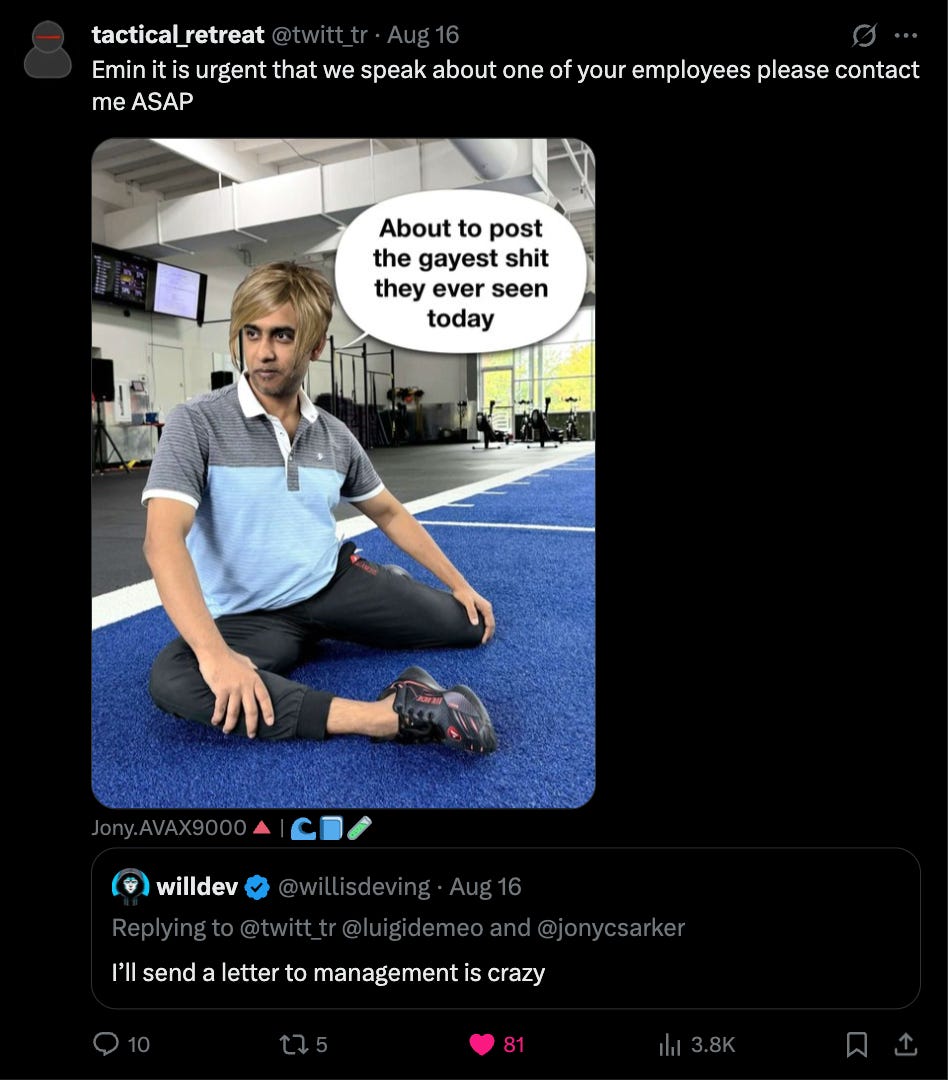Open the @willisdeving handle
The width and height of the screenshot is (948, 1080).
pyautogui.click(x=354, y=886)
